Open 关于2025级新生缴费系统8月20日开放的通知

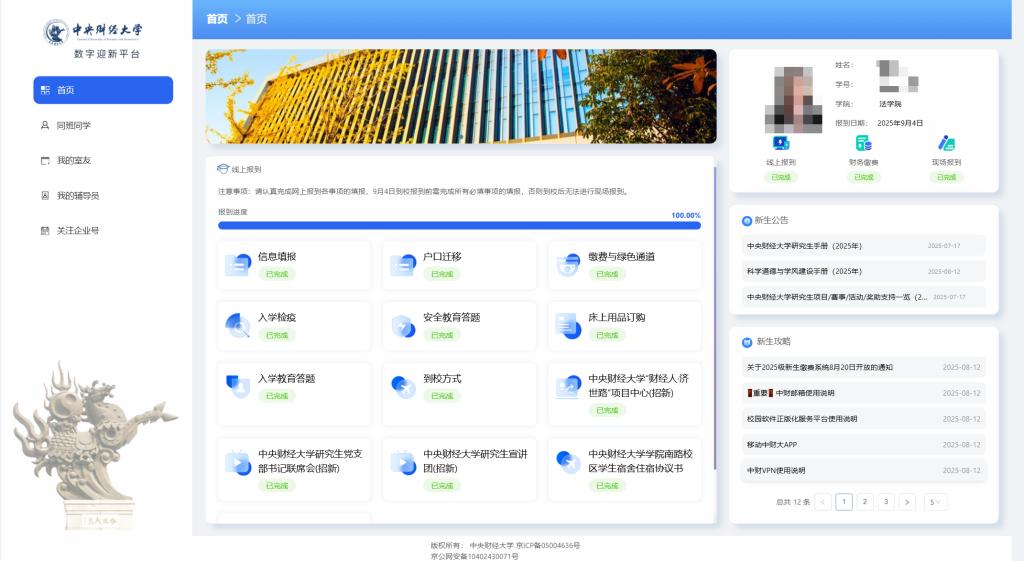863,368
